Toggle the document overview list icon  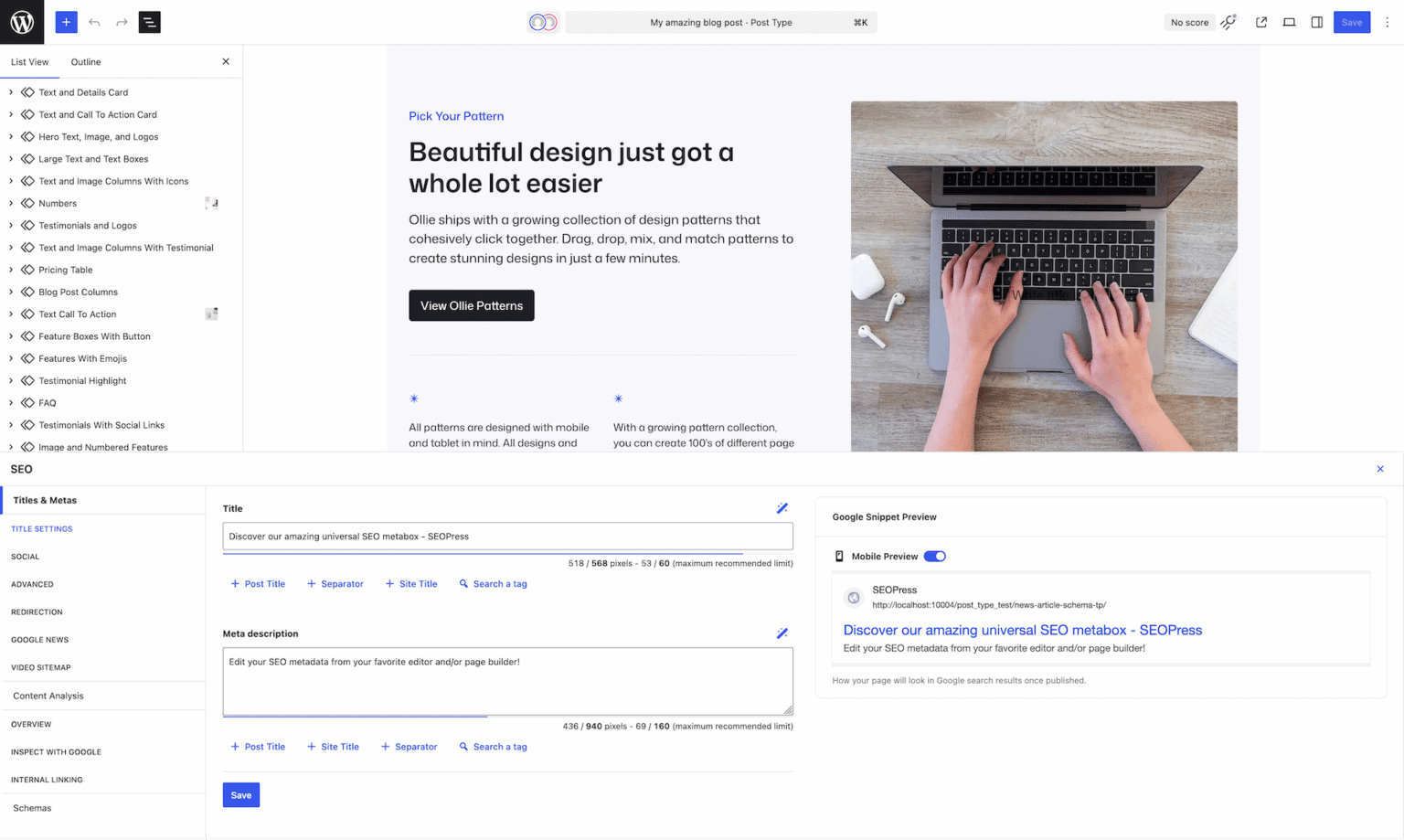(x=150, y=22)
